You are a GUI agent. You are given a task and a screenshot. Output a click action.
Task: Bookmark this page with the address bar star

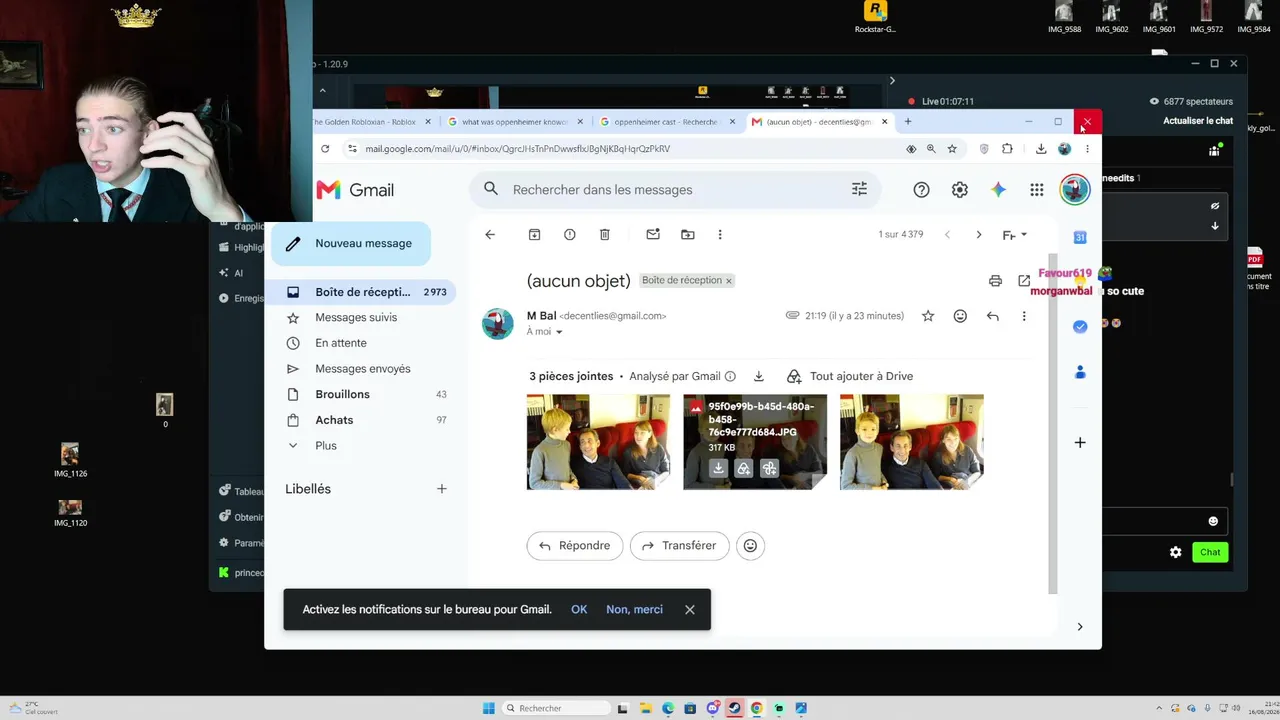(x=952, y=149)
